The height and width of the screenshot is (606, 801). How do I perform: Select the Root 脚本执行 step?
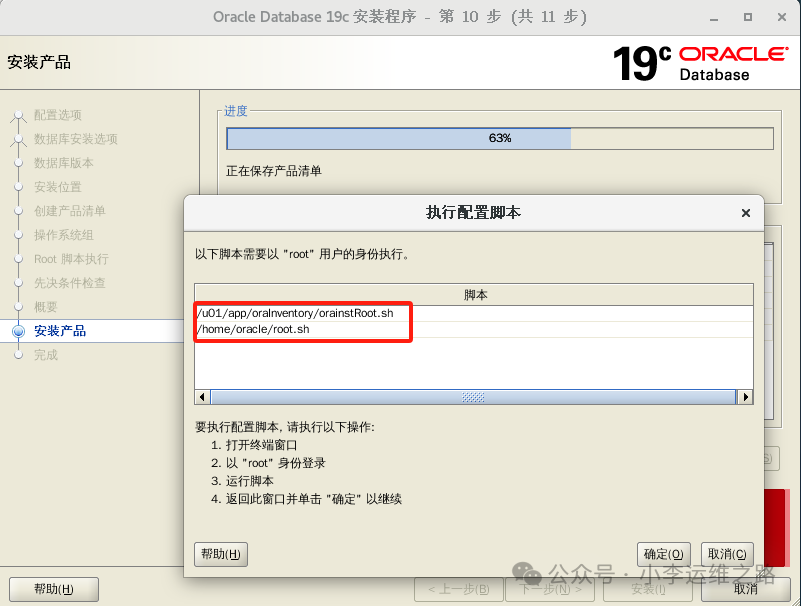(x=71, y=259)
